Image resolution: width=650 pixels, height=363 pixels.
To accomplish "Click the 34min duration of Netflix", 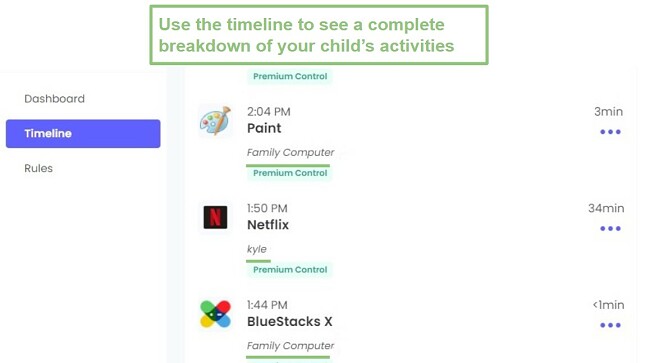I will click(x=606, y=208).
